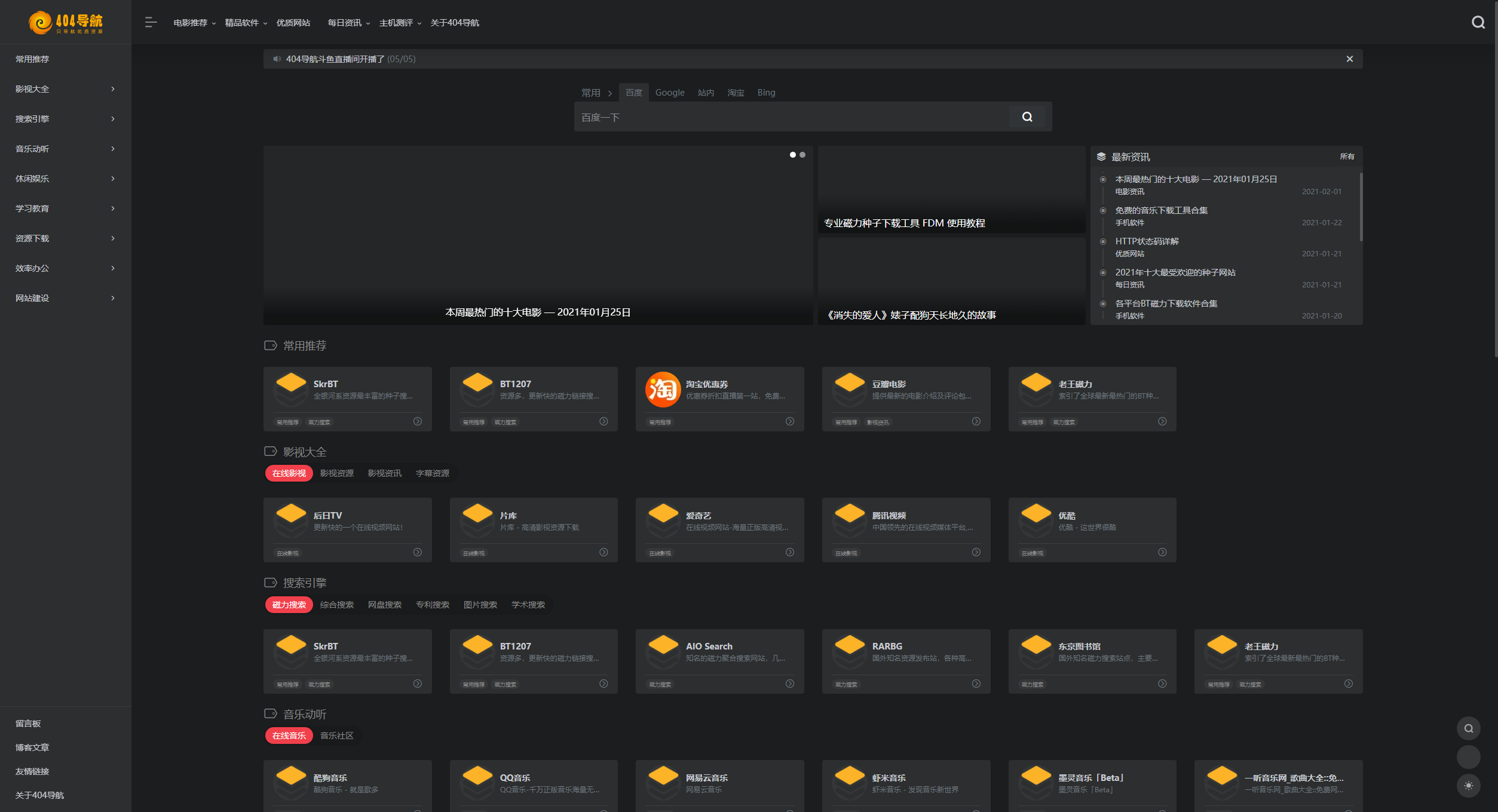
Task: Open 留言板 in the sidebar
Action: coord(28,724)
